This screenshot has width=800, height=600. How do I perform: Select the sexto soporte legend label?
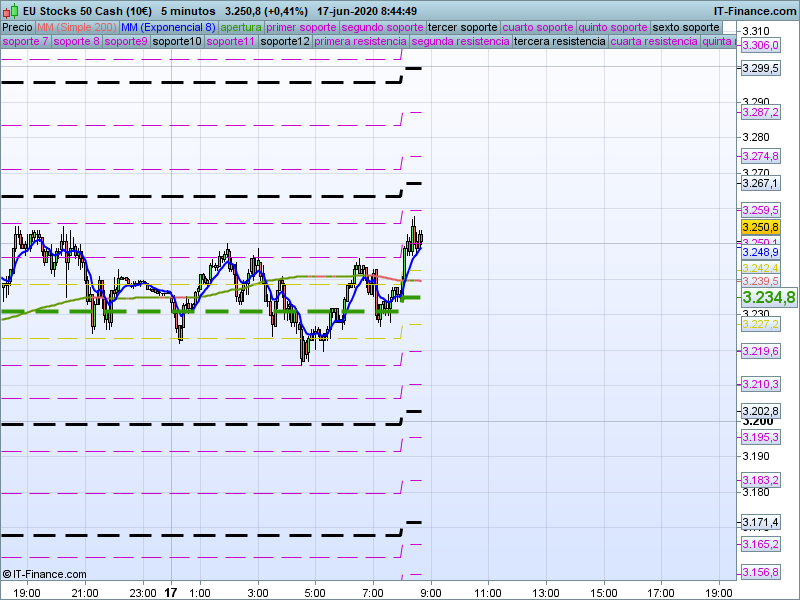point(686,27)
